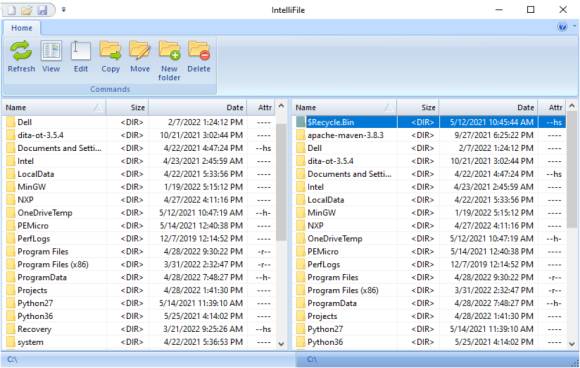Viewport: 580px width, 368px height.
Task: Select NXP folder in right pane
Action: tap(431, 226)
